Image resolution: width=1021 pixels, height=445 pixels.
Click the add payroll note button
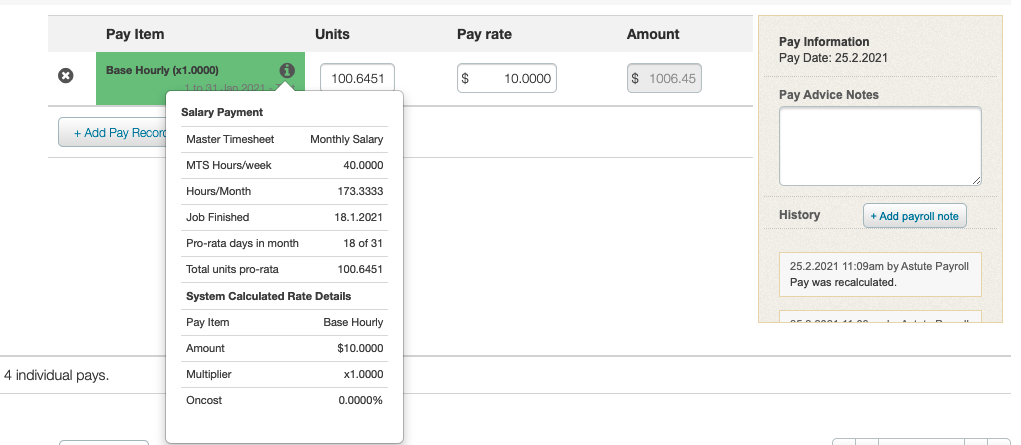[x=914, y=216]
